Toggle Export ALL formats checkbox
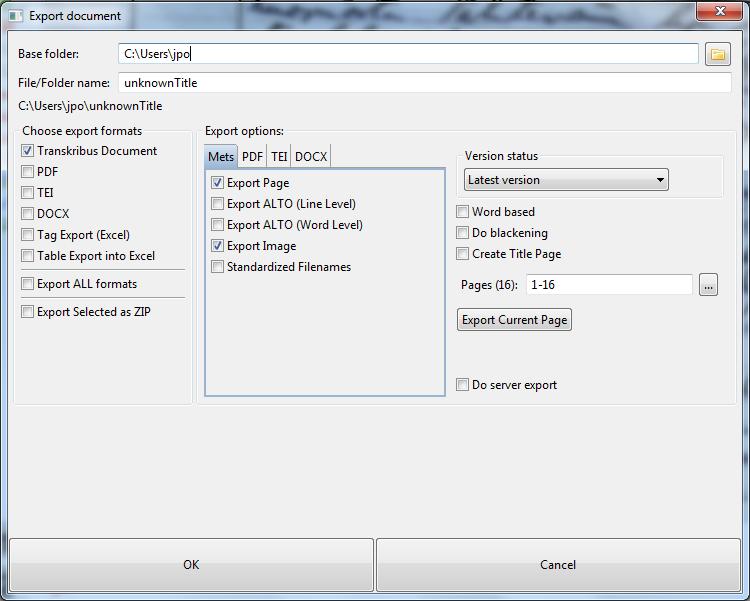Viewport: 750px width, 601px height. coord(27,284)
